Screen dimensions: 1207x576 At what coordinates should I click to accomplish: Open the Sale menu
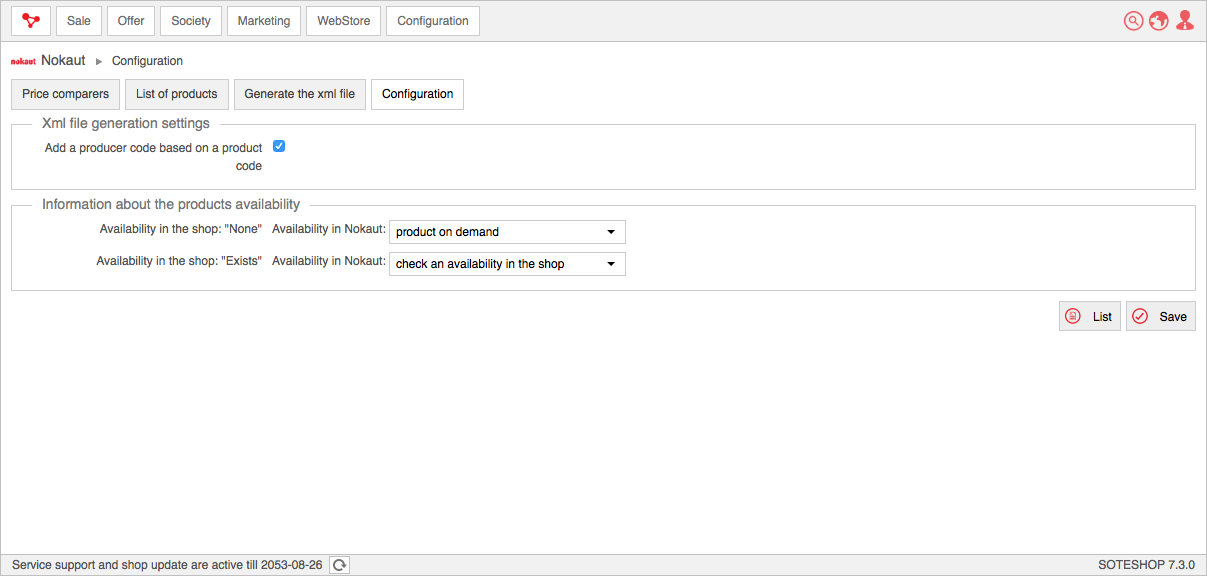tap(79, 21)
